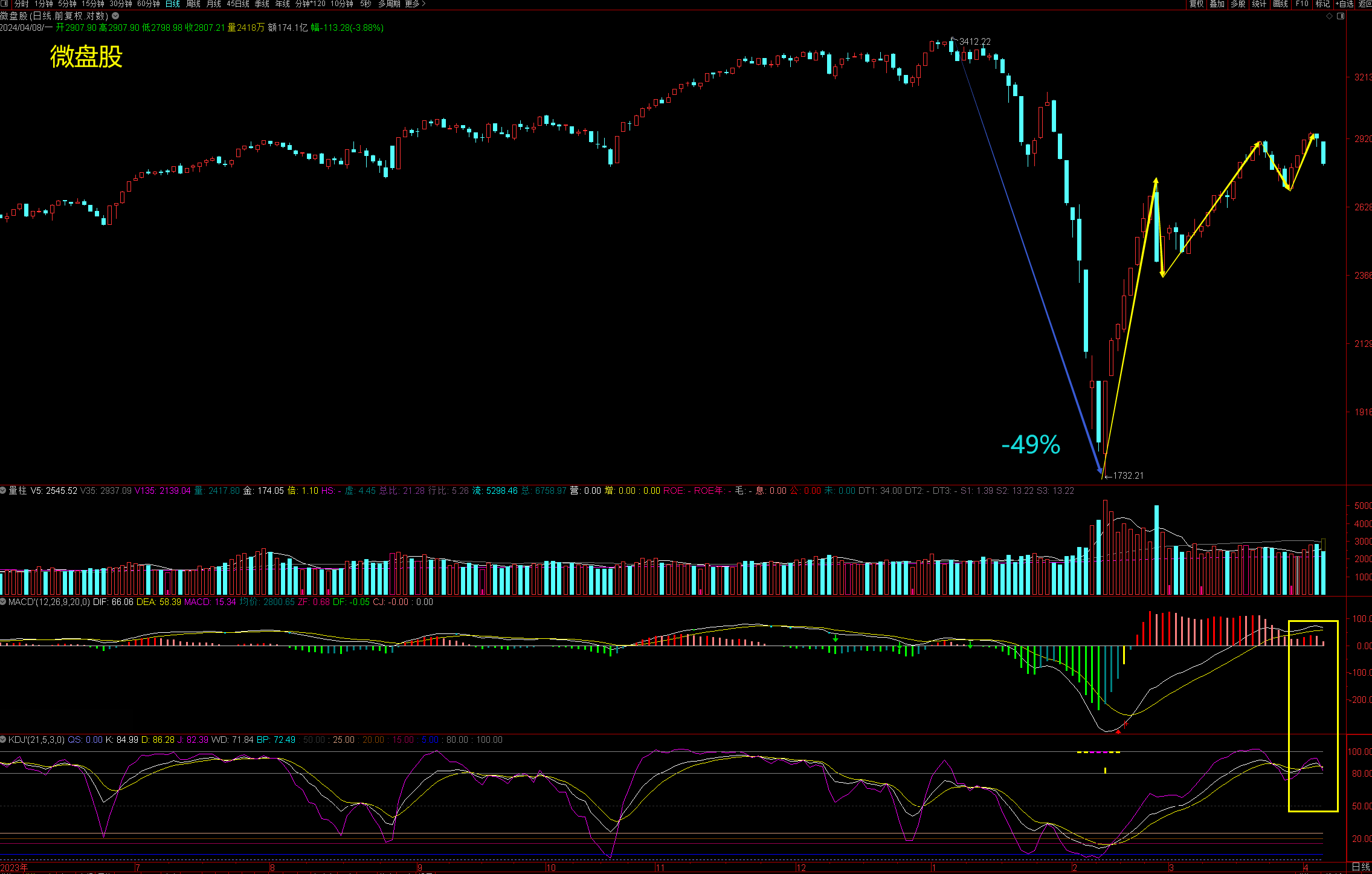Open the F10 company info
Viewport: 1372px width, 874px height.
coord(1302,4)
